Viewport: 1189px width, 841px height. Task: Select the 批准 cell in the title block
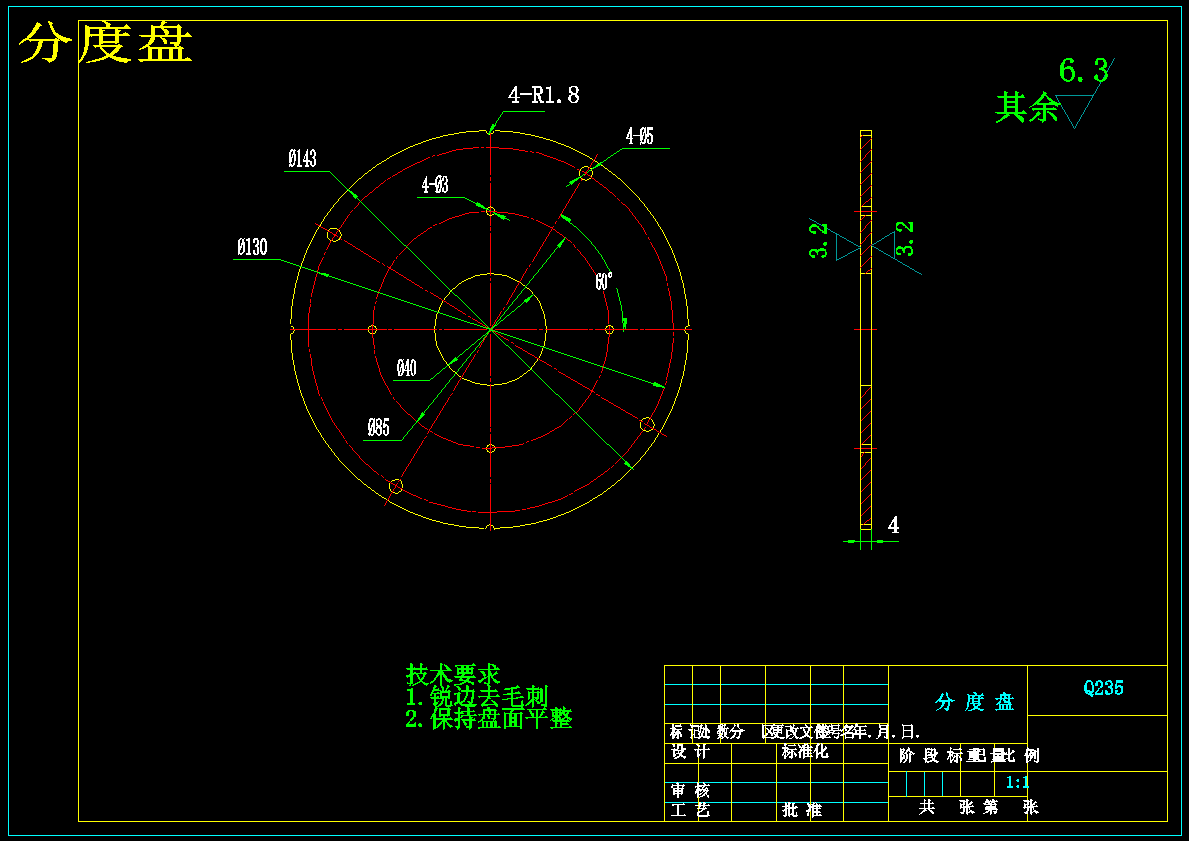point(802,810)
